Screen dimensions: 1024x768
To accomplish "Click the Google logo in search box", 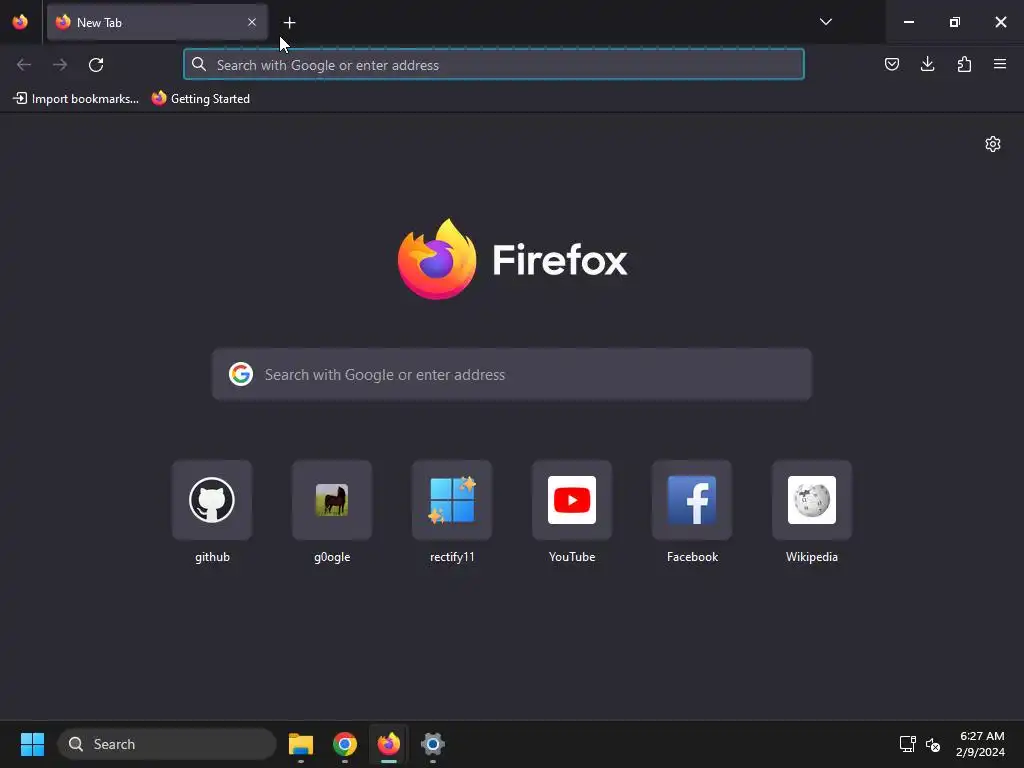I will [241, 374].
